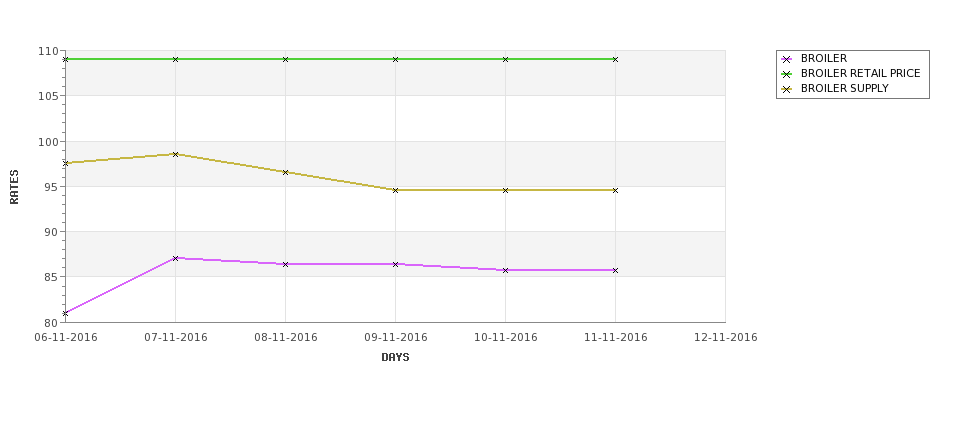Click purple BROILER point on 07-11-2016
The image size is (975, 429).
[175, 258]
